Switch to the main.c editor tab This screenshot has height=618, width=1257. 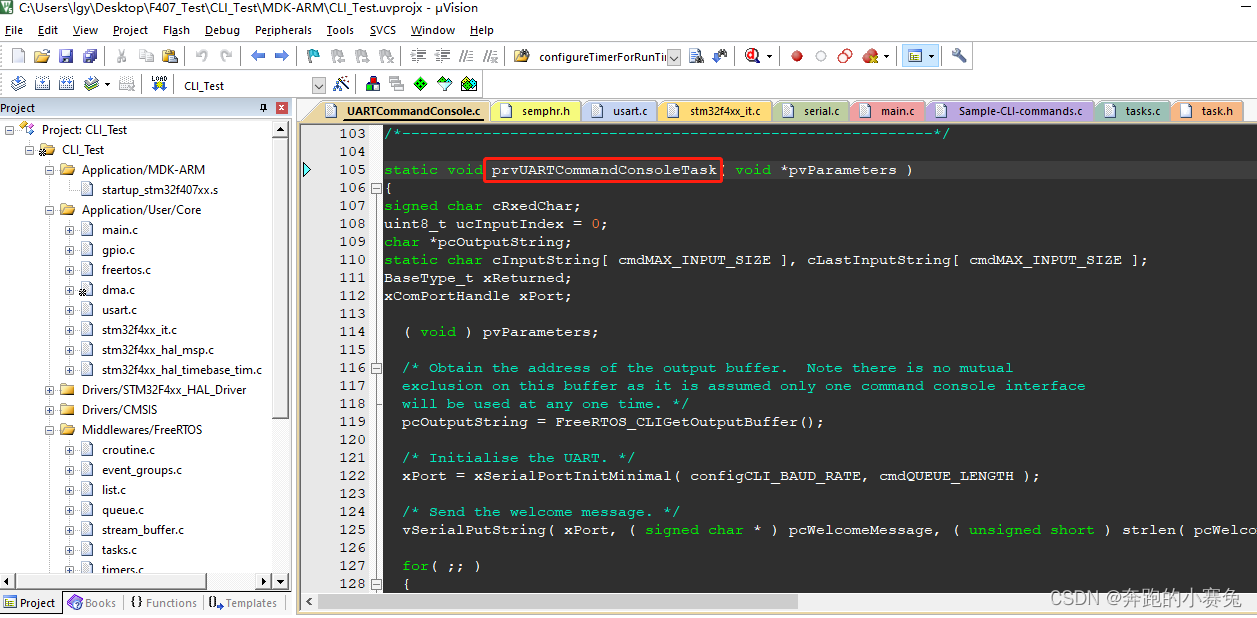click(888, 111)
